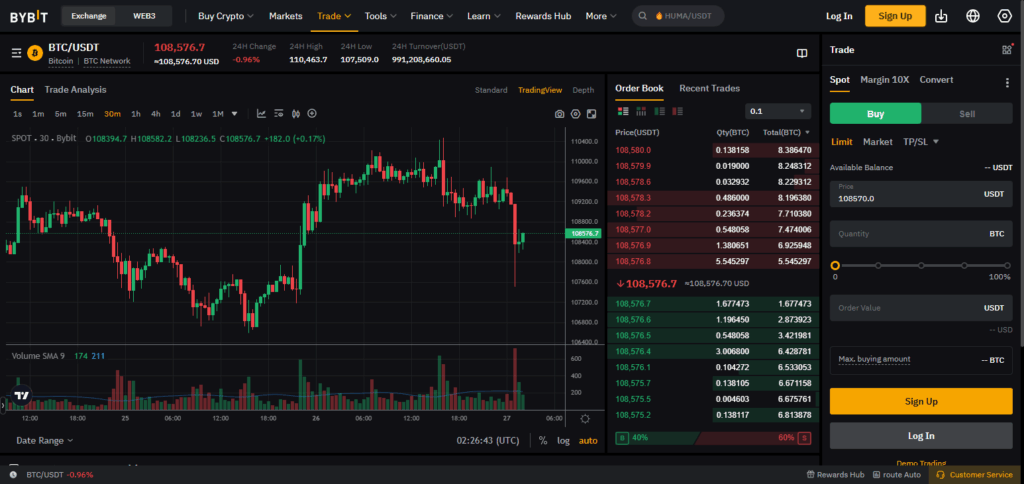Open order book 0.1 precision dropdown
Viewport: 1024px width, 484px height.
778,111
